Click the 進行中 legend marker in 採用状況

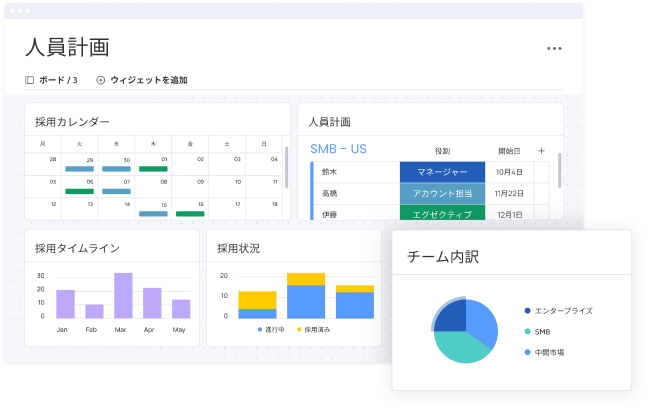pos(260,329)
